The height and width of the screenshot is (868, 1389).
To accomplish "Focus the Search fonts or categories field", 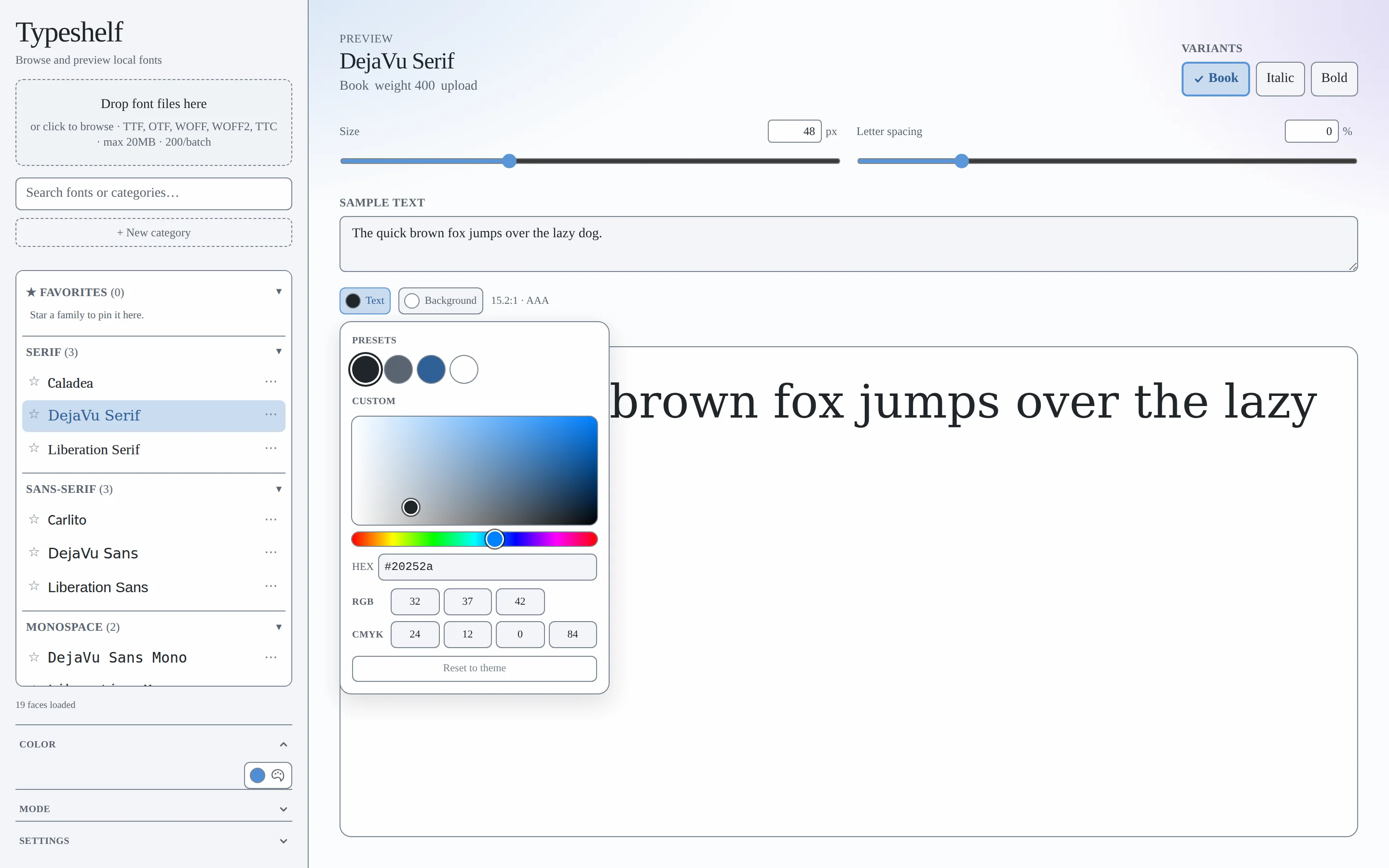I will 154,193.
